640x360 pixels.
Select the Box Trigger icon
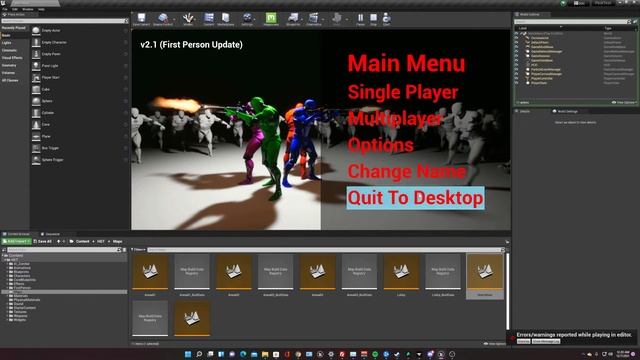(36, 148)
